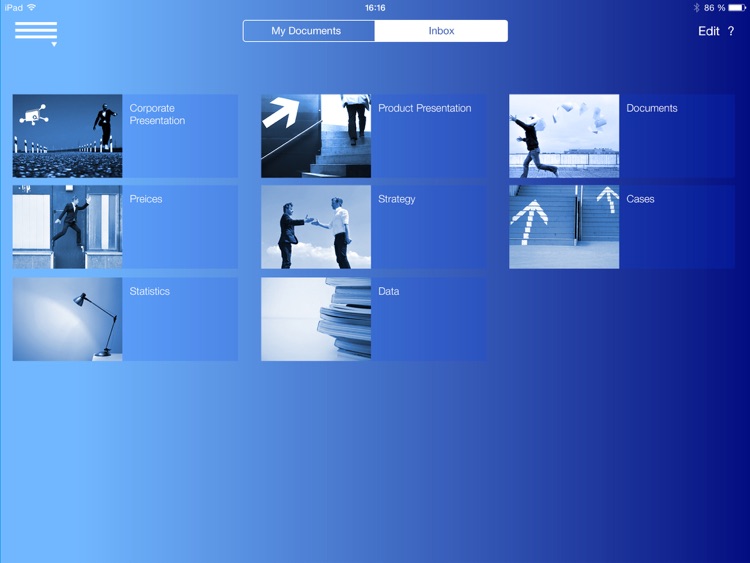Select the Cases title text

coord(640,199)
